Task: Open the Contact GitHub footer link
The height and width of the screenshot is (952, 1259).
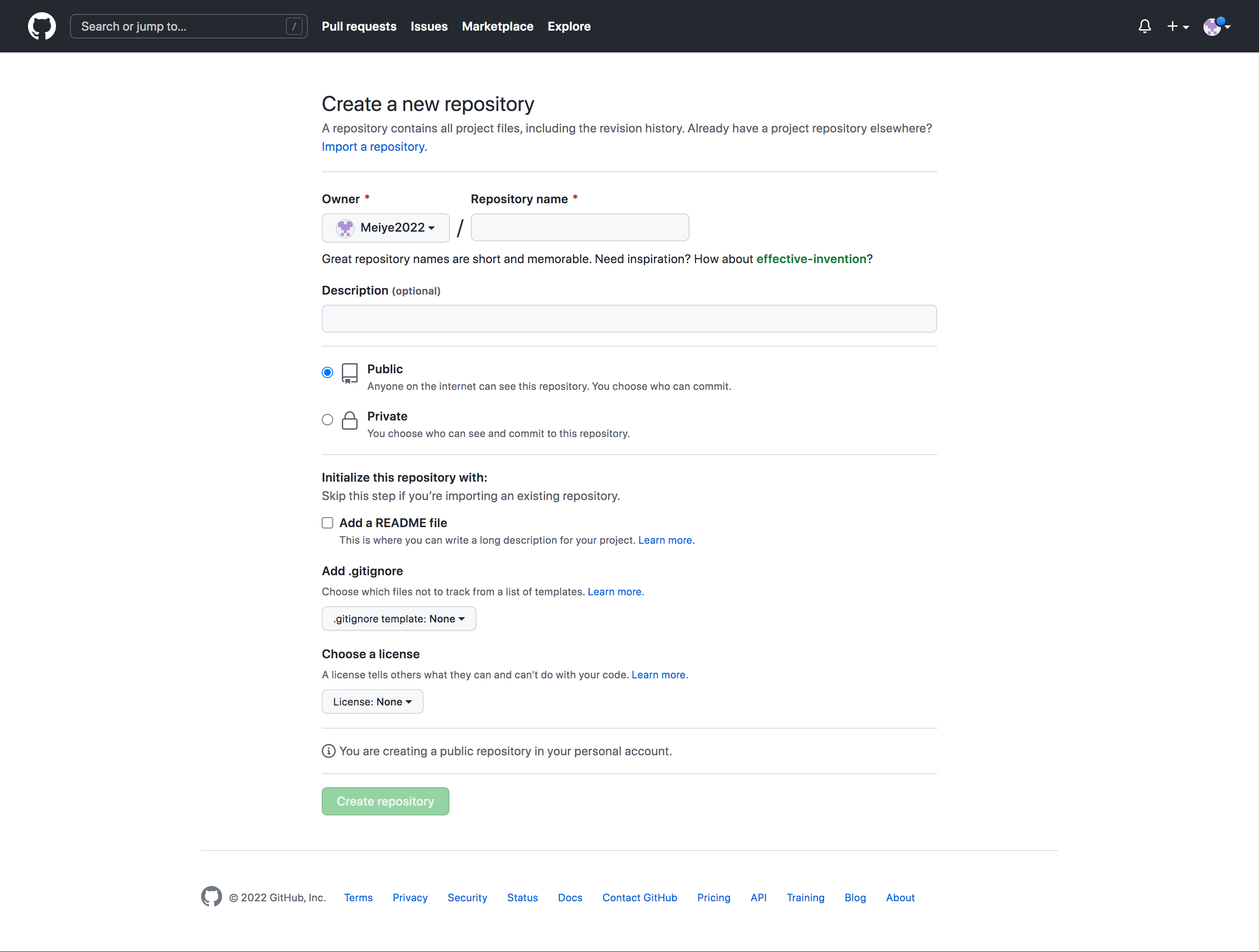Action: [640, 897]
